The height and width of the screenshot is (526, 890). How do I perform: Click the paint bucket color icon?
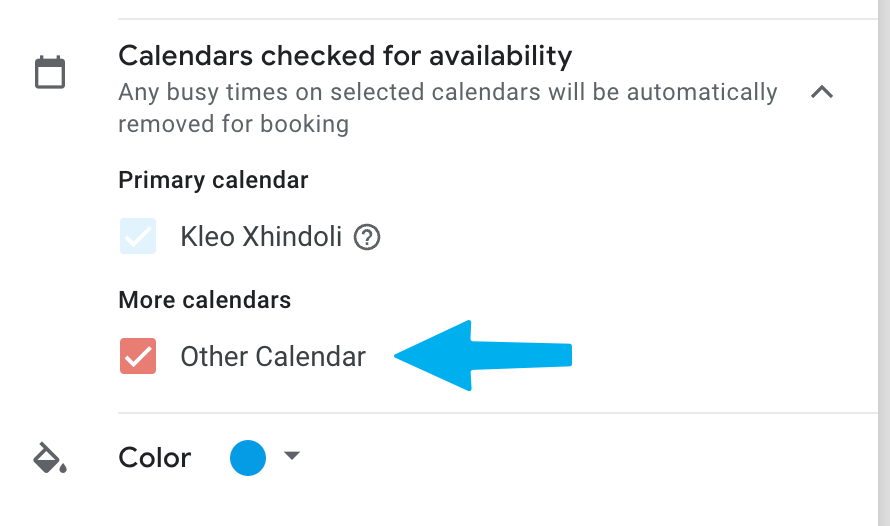coord(49,458)
